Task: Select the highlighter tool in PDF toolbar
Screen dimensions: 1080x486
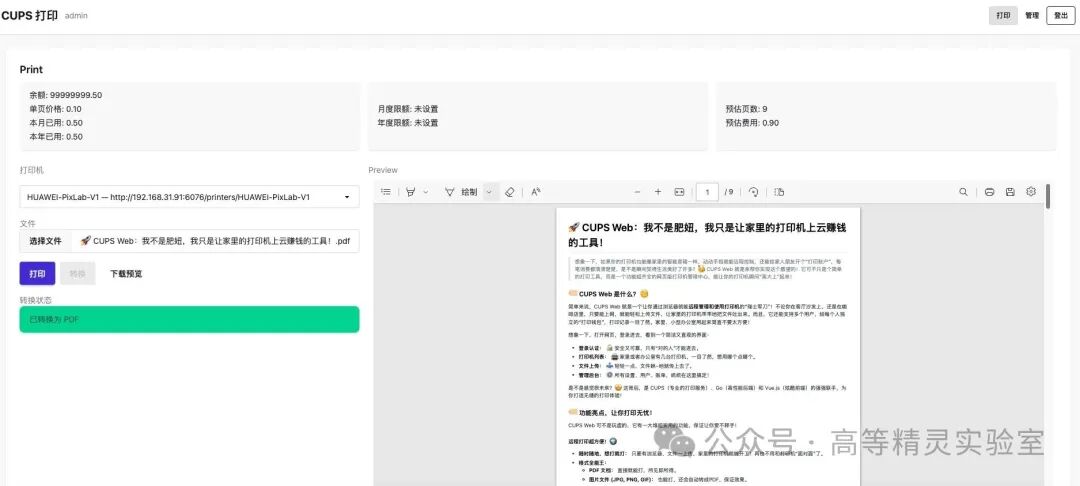Action: (x=411, y=192)
